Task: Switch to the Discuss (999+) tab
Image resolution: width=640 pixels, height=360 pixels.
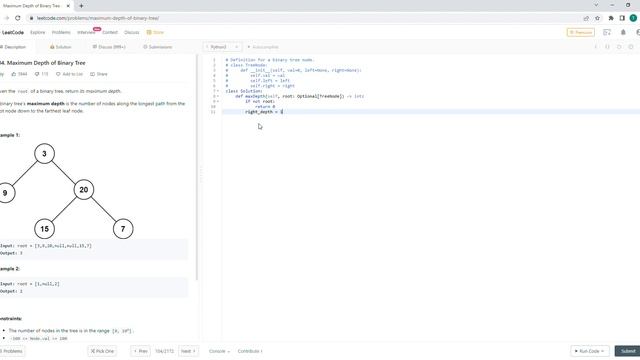Action: (109, 47)
